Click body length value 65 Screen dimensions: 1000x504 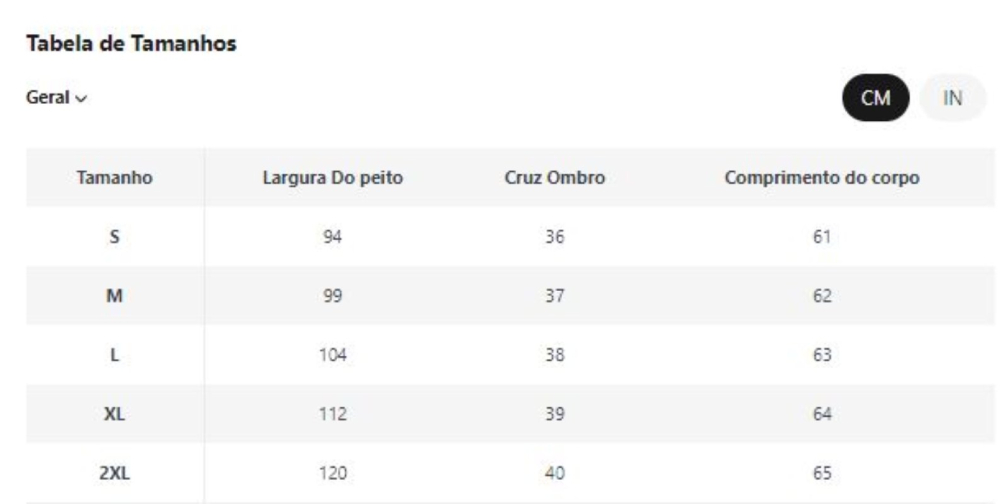[821, 473]
